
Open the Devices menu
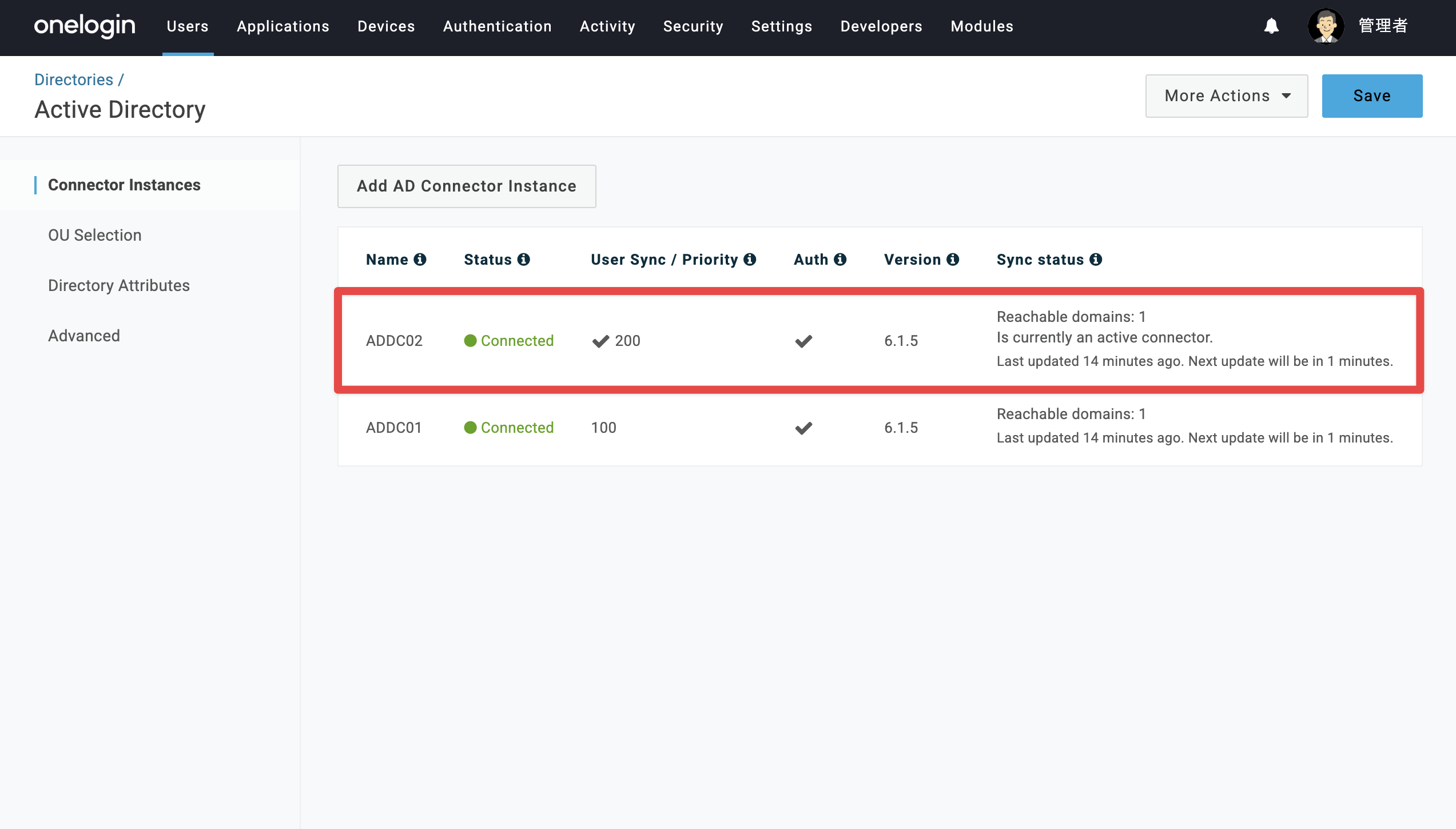coord(386,26)
